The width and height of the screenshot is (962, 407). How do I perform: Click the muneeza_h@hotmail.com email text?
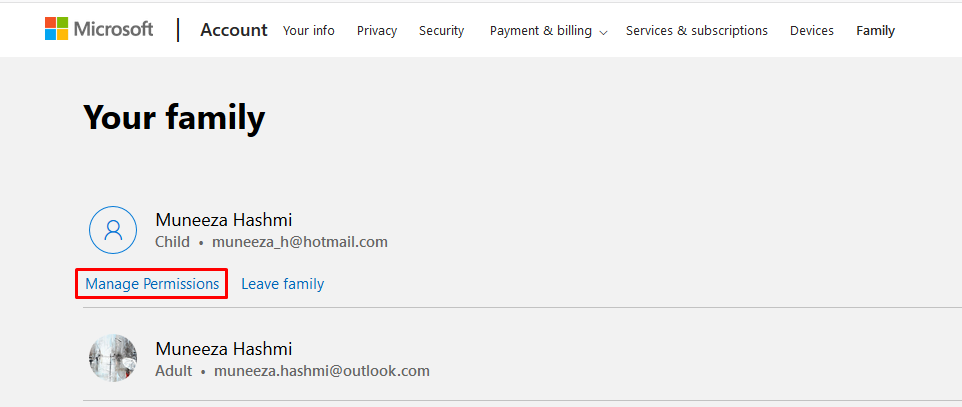coord(300,242)
